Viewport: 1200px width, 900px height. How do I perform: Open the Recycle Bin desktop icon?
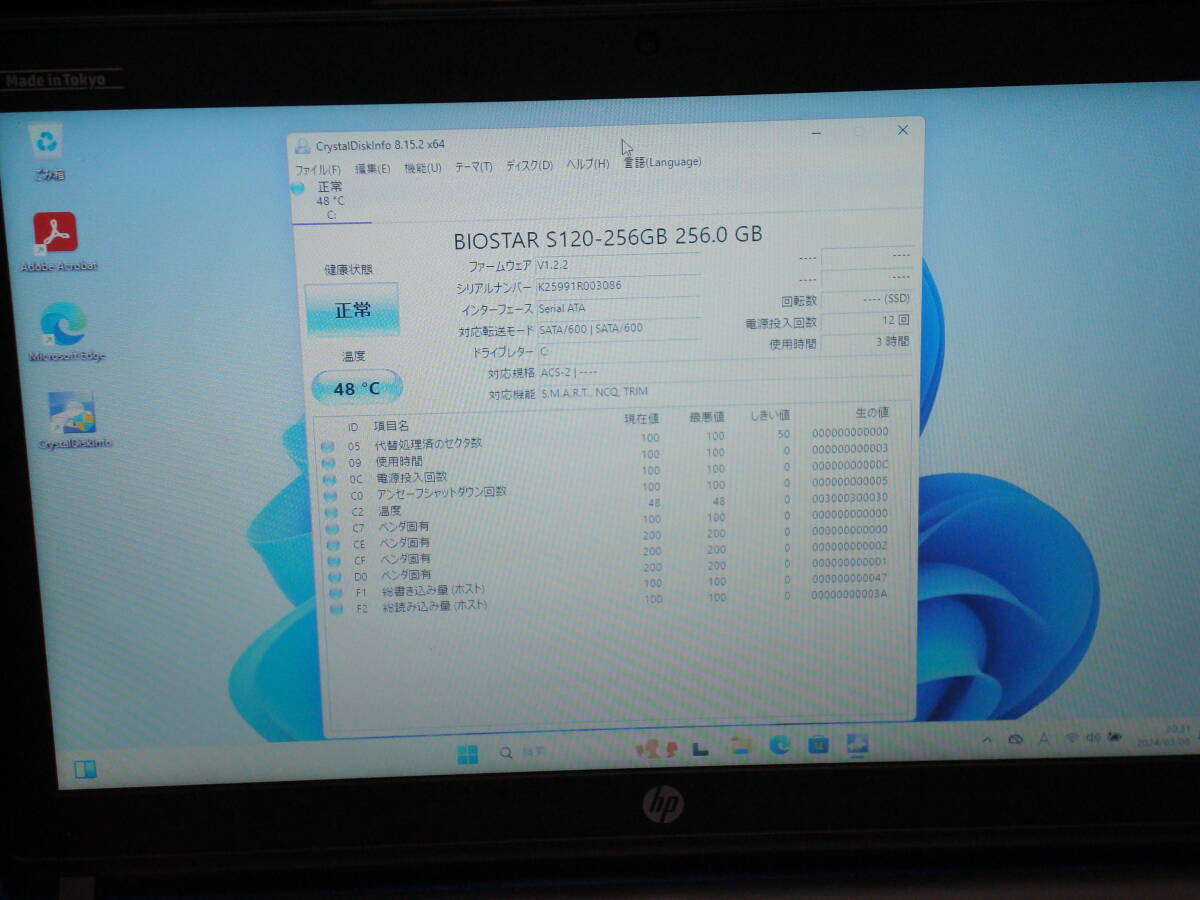click(x=48, y=151)
